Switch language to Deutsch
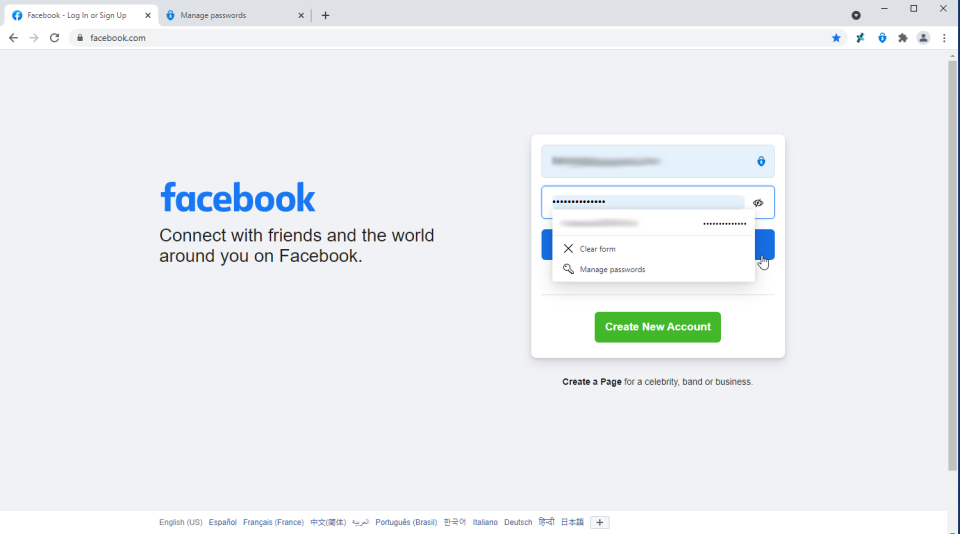Screen dimensions: 960x534 pos(518,522)
